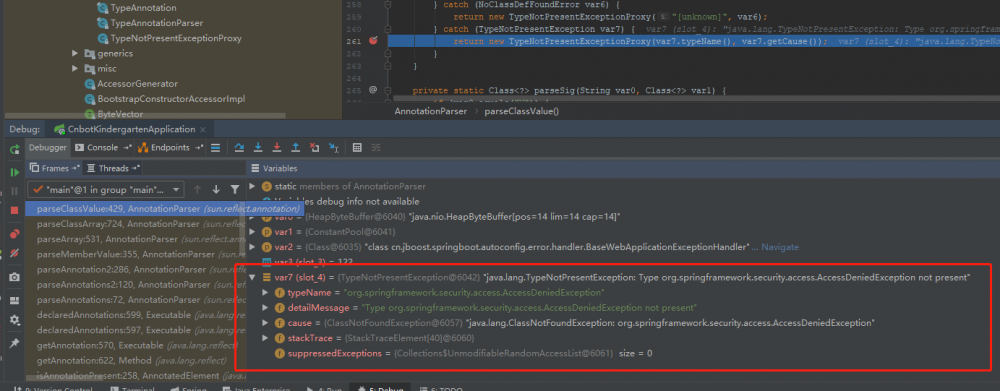This screenshot has width=1000, height=391.
Task: Select previous frame with up arrow
Action: pyautogui.click(x=197, y=189)
